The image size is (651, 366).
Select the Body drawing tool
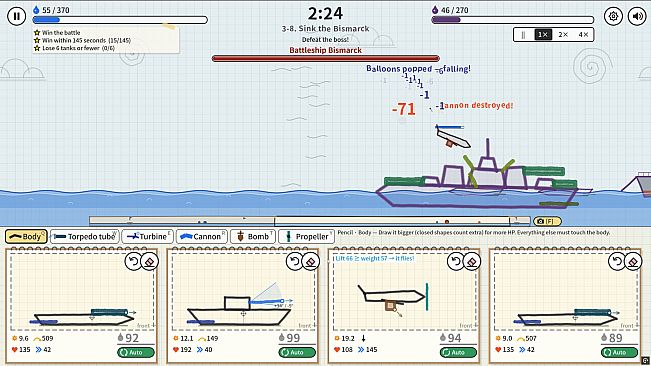tap(26, 237)
